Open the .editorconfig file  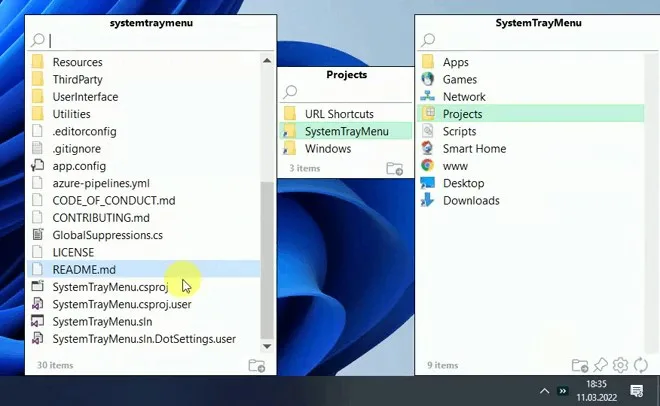[144, 131]
